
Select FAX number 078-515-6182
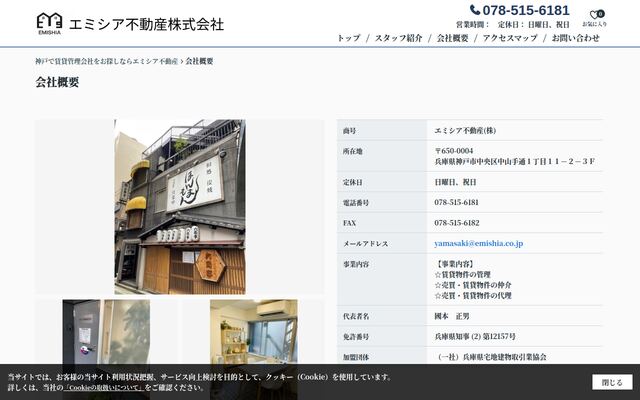pos(457,223)
